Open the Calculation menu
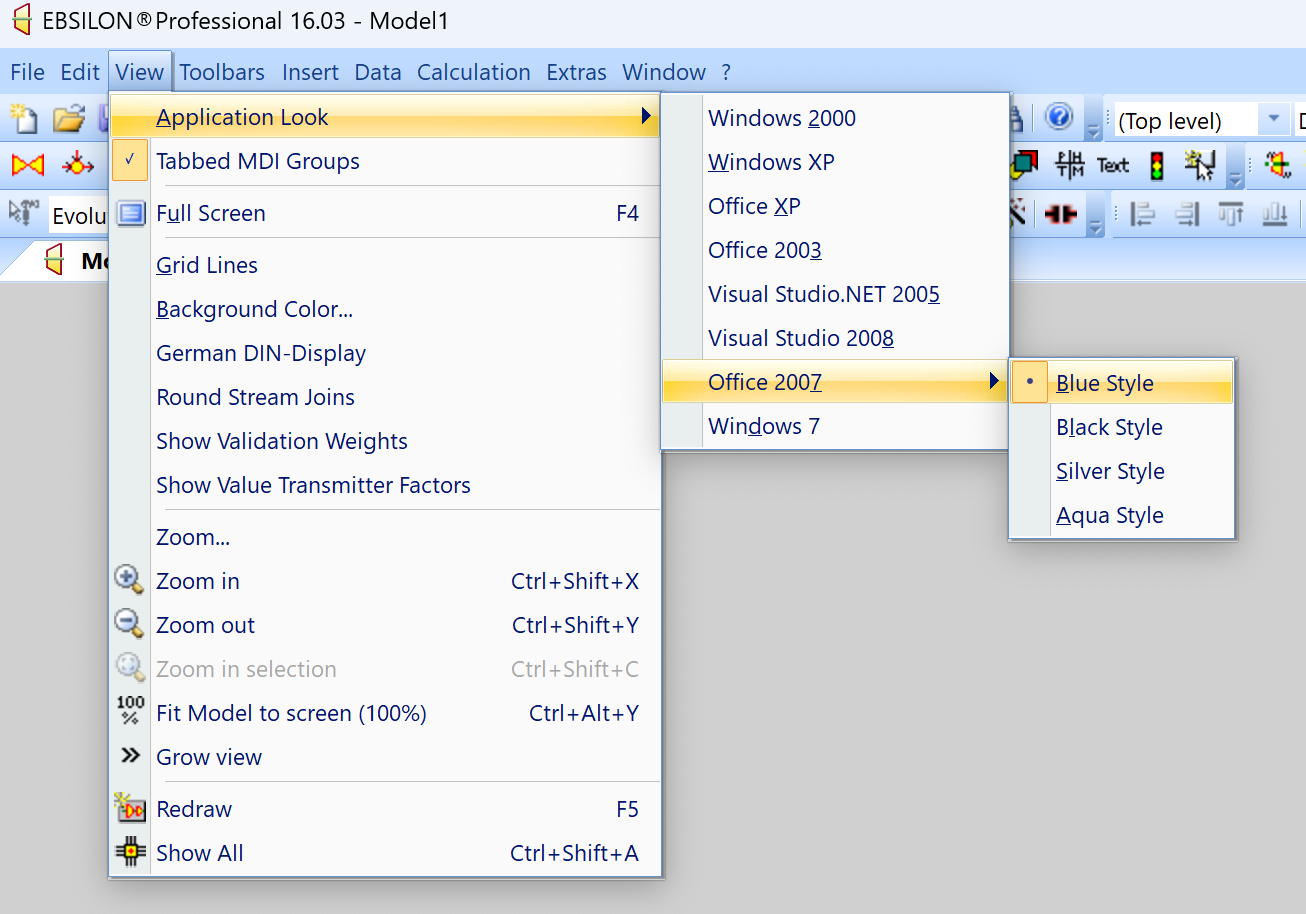This screenshot has width=1306, height=914. click(x=474, y=72)
